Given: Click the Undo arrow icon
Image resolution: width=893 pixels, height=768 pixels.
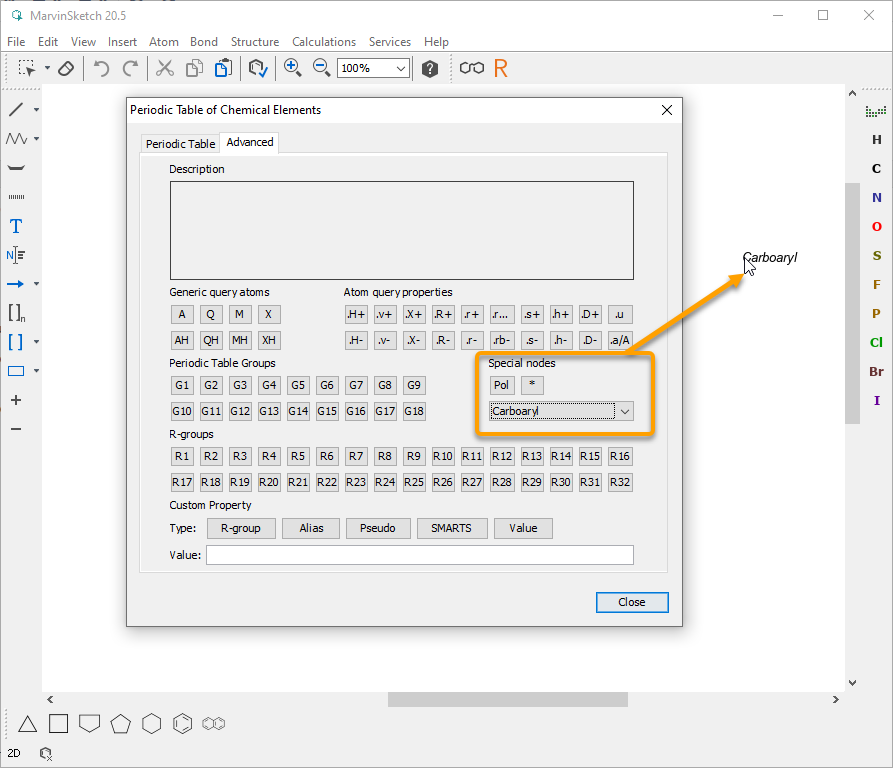Looking at the screenshot, I should (101, 68).
